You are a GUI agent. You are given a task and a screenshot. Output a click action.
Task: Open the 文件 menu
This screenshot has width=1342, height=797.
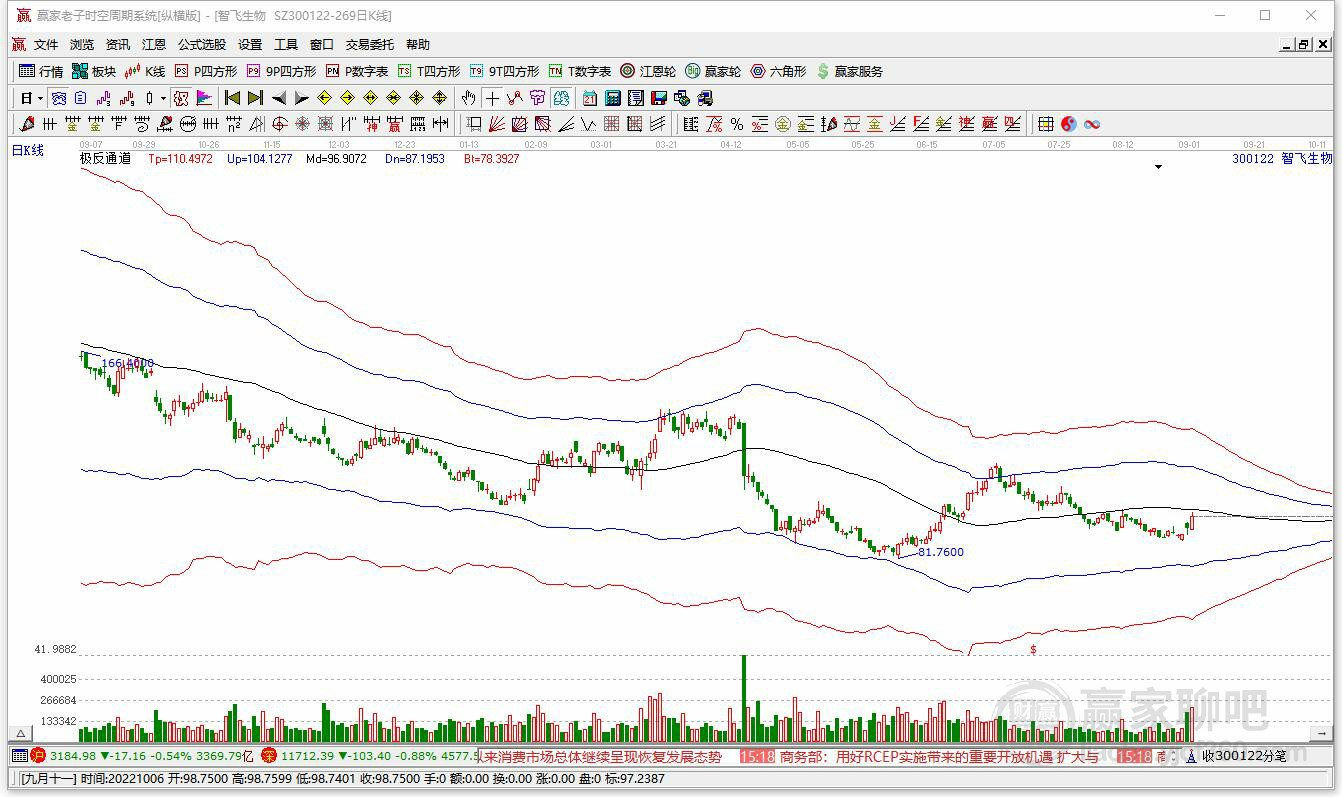pos(46,45)
